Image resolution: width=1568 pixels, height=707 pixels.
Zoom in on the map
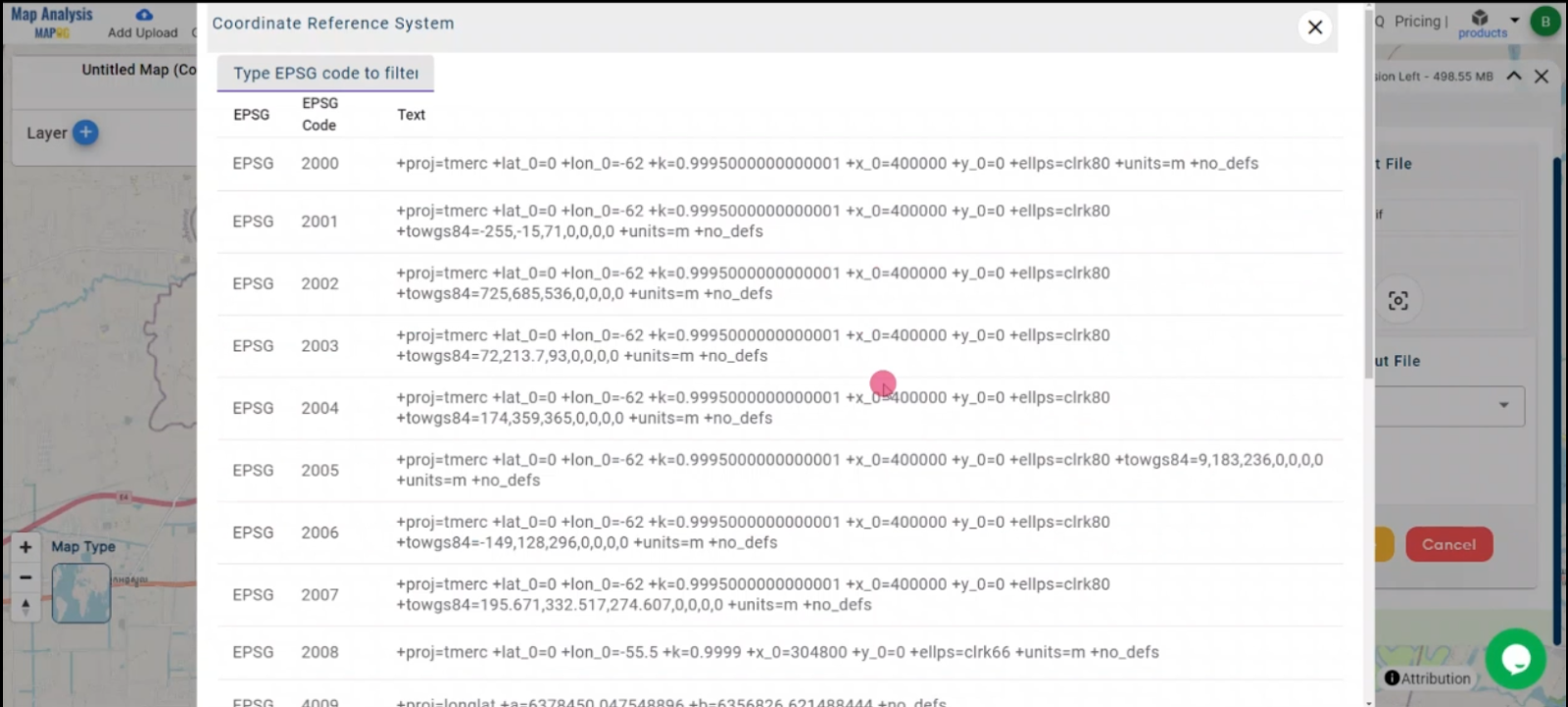[x=25, y=547]
